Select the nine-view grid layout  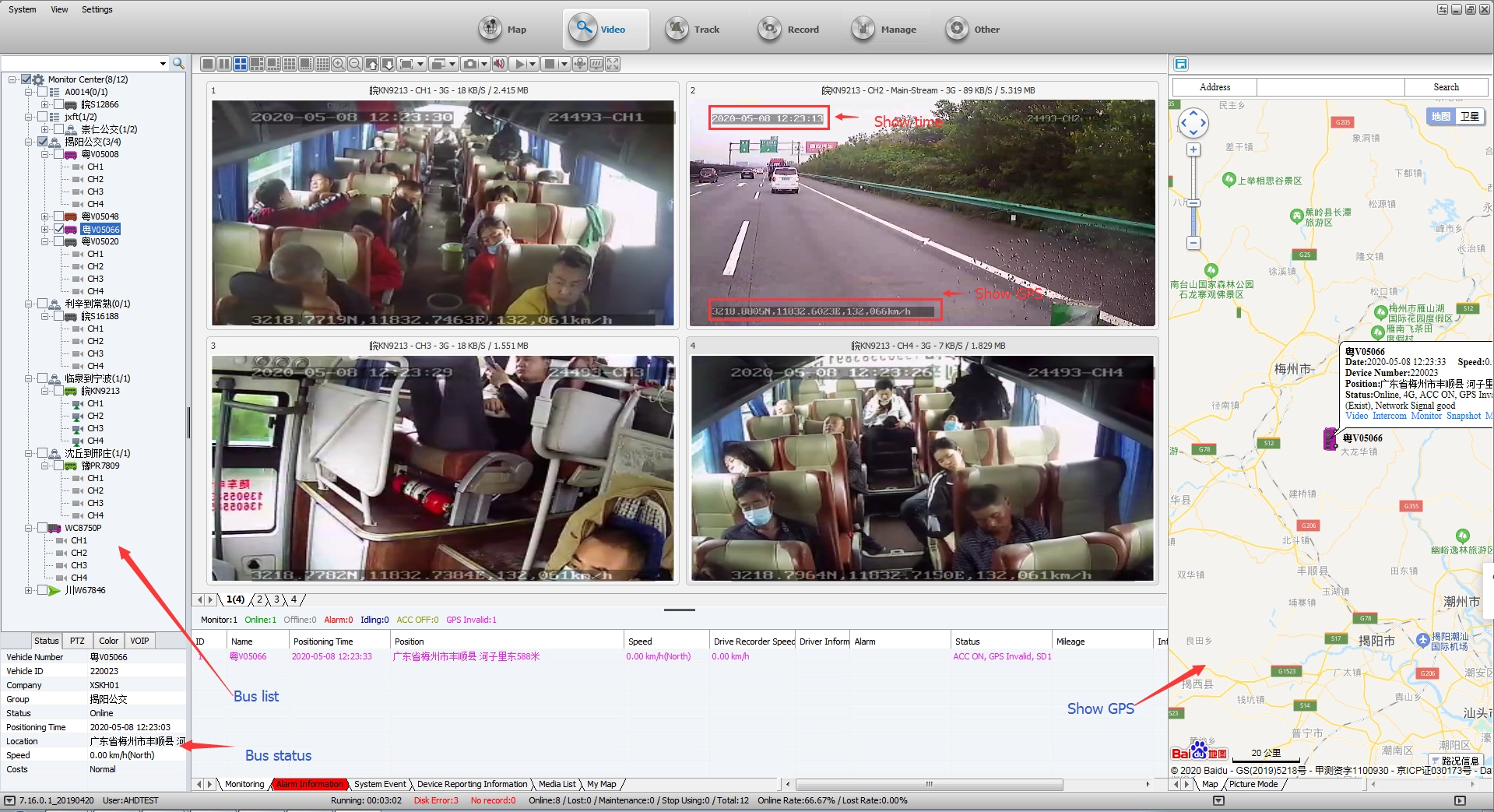(x=290, y=64)
